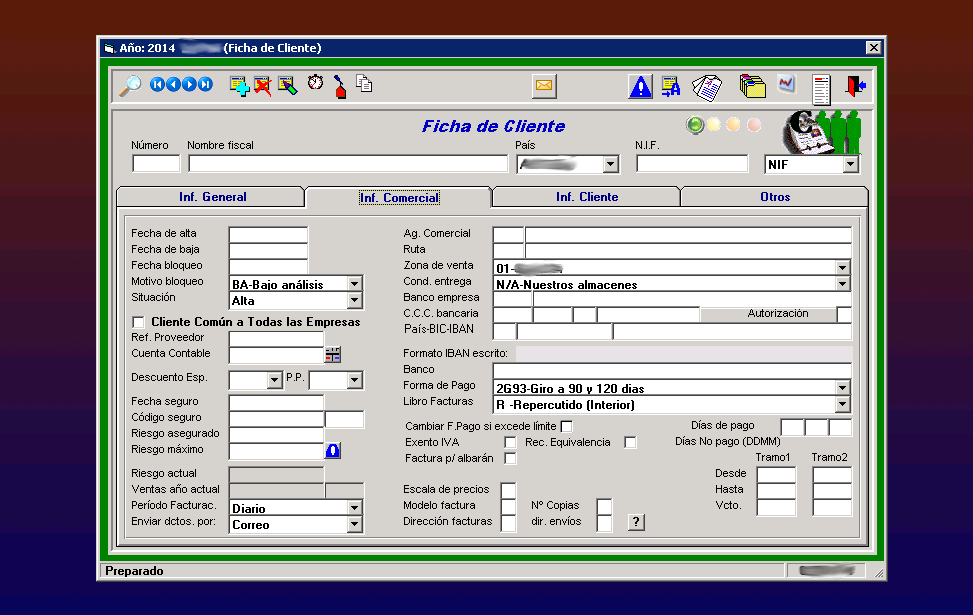Click the Número input field
This screenshot has width=973, height=615.
(156, 164)
